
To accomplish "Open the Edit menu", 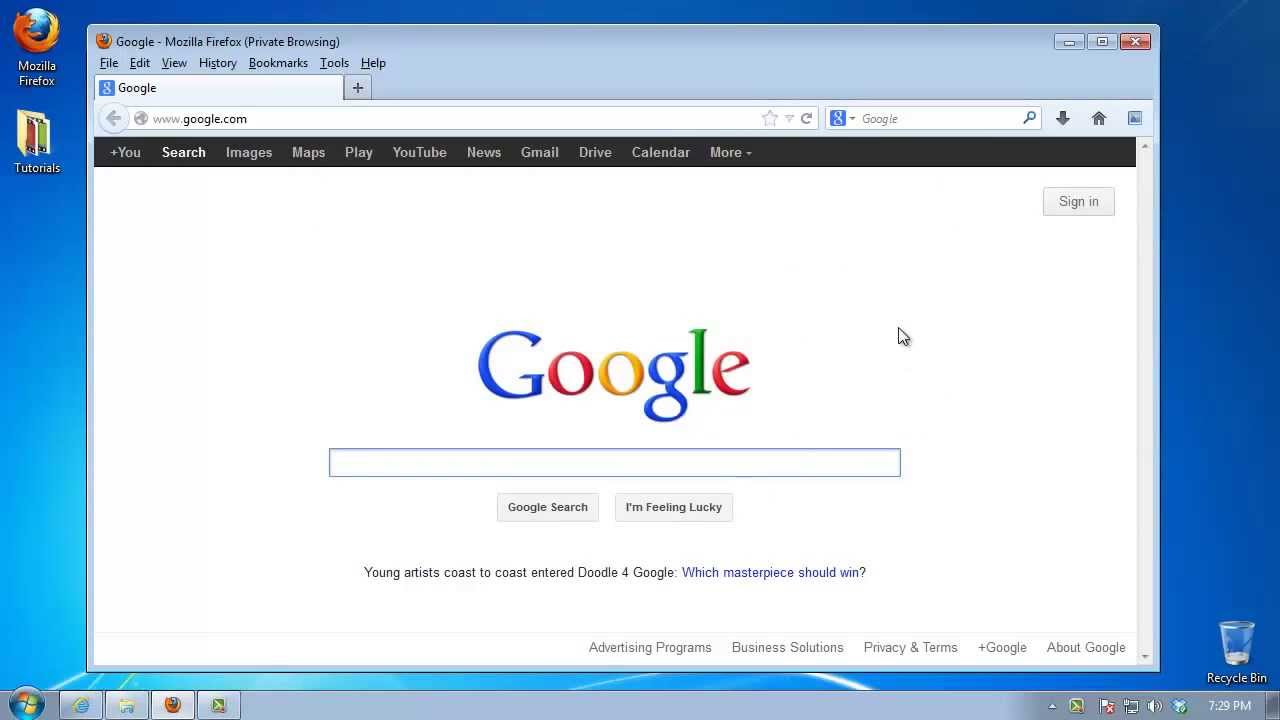I will (140, 63).
